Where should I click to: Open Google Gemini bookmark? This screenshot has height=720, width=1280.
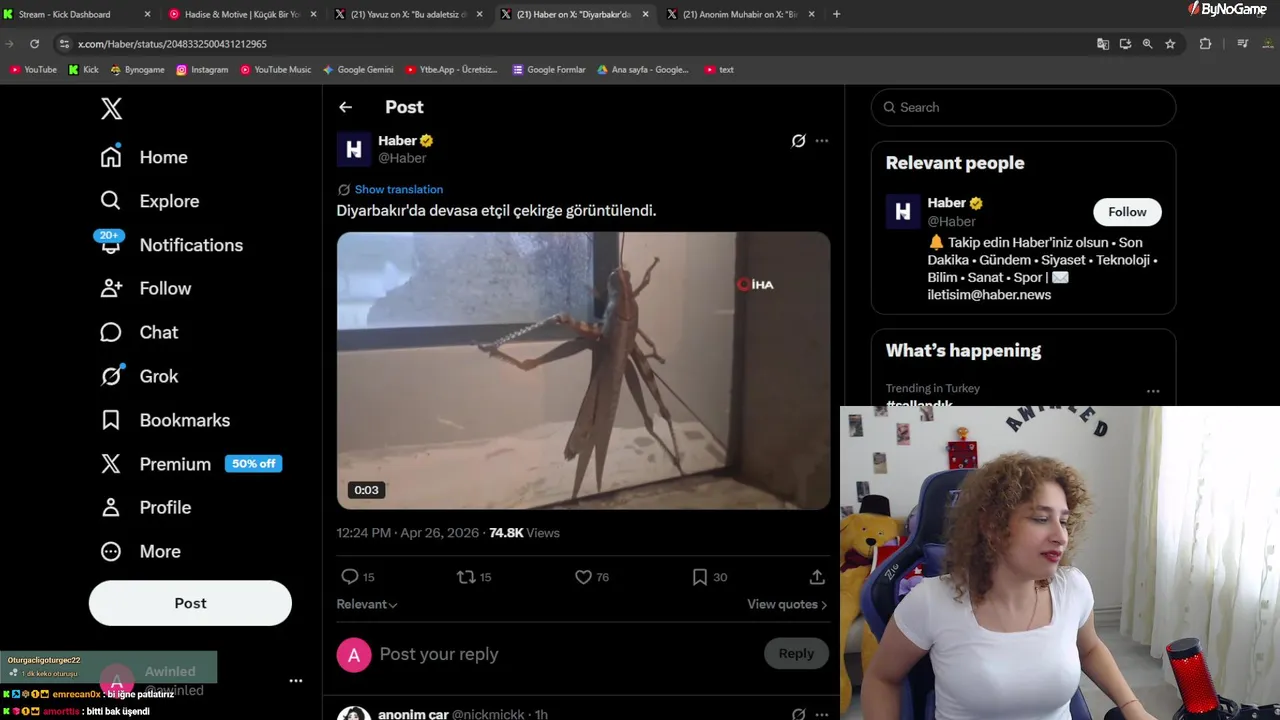click(358, 70)
